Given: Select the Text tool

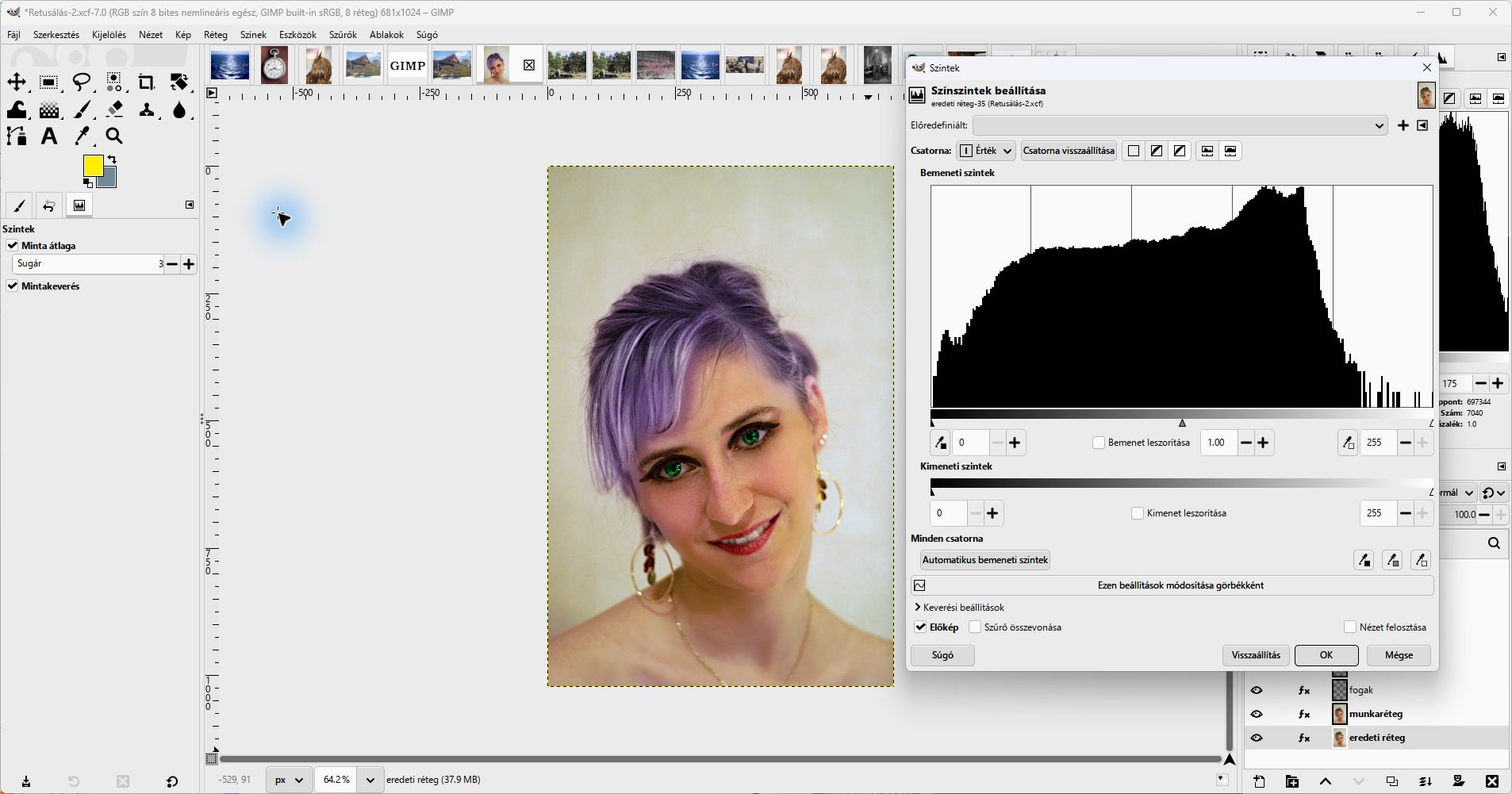Looking at the screenshot, I should pyautogui.click(x=49, y=136).
